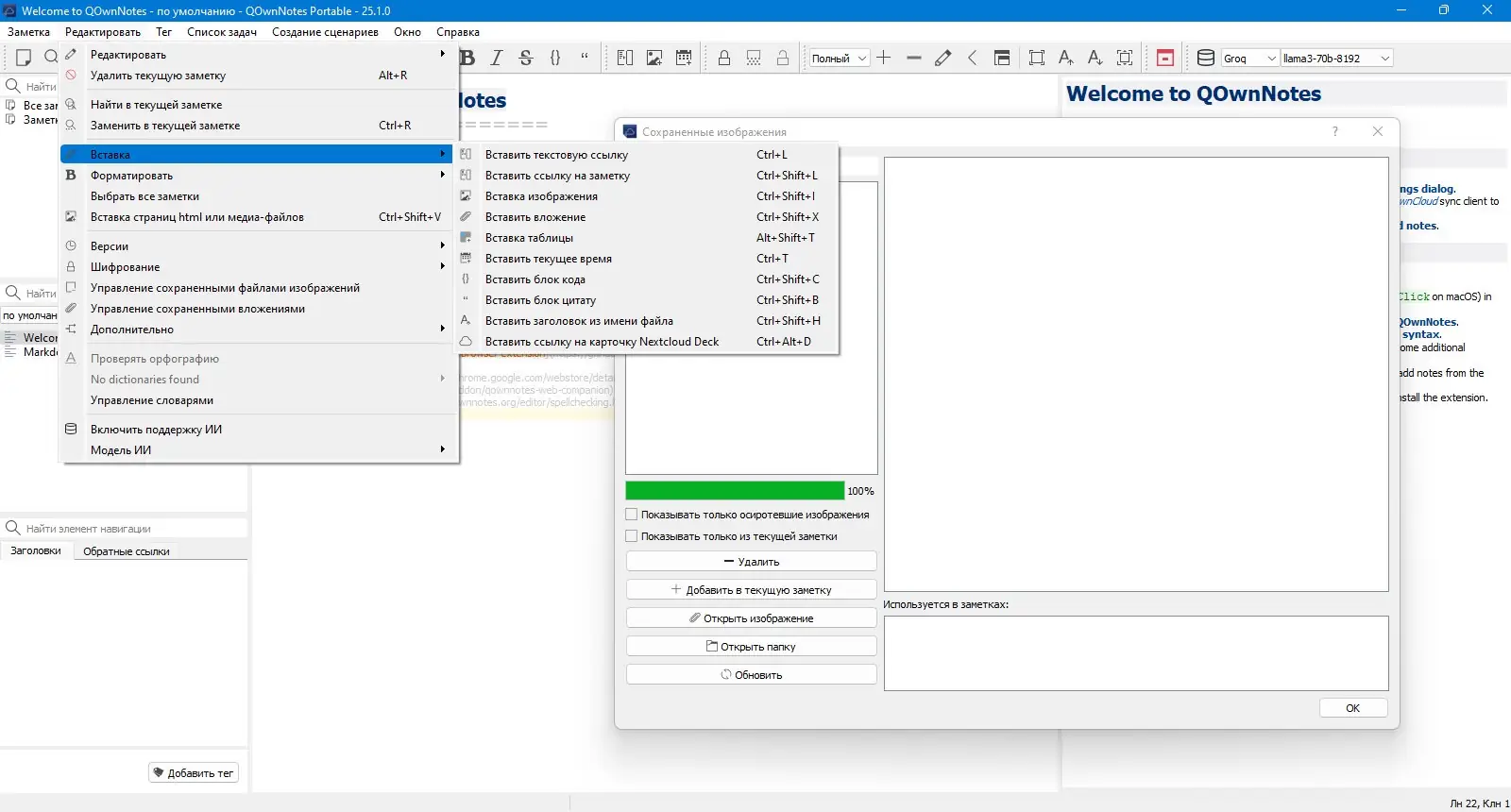Click the insert image toolbar icon
The width and height of the screenshot is (1511, 812).
[x=654, y=58]
